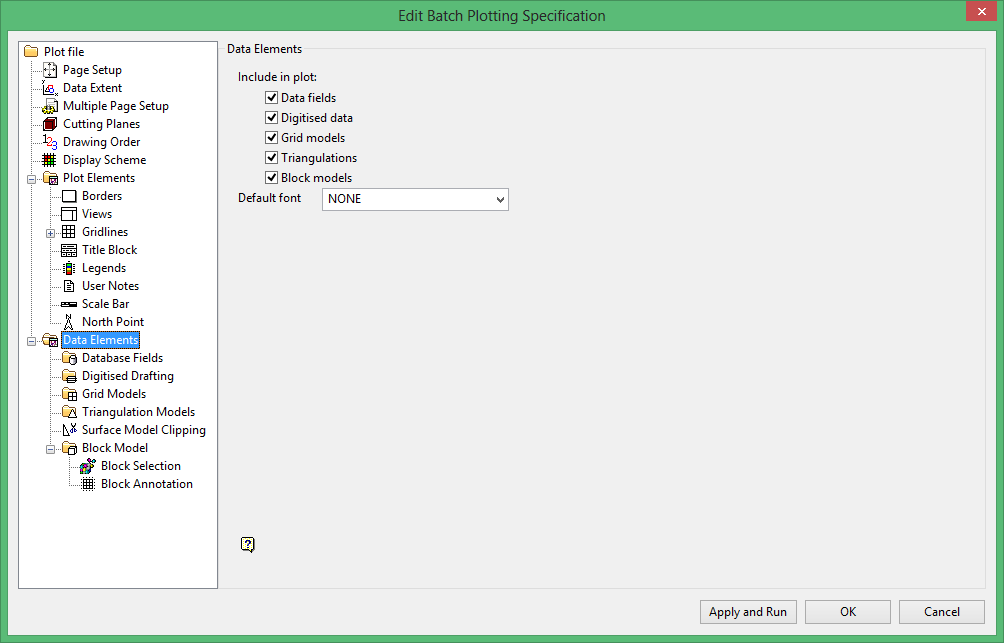Select Data Extent in the tree

point(92,88)
